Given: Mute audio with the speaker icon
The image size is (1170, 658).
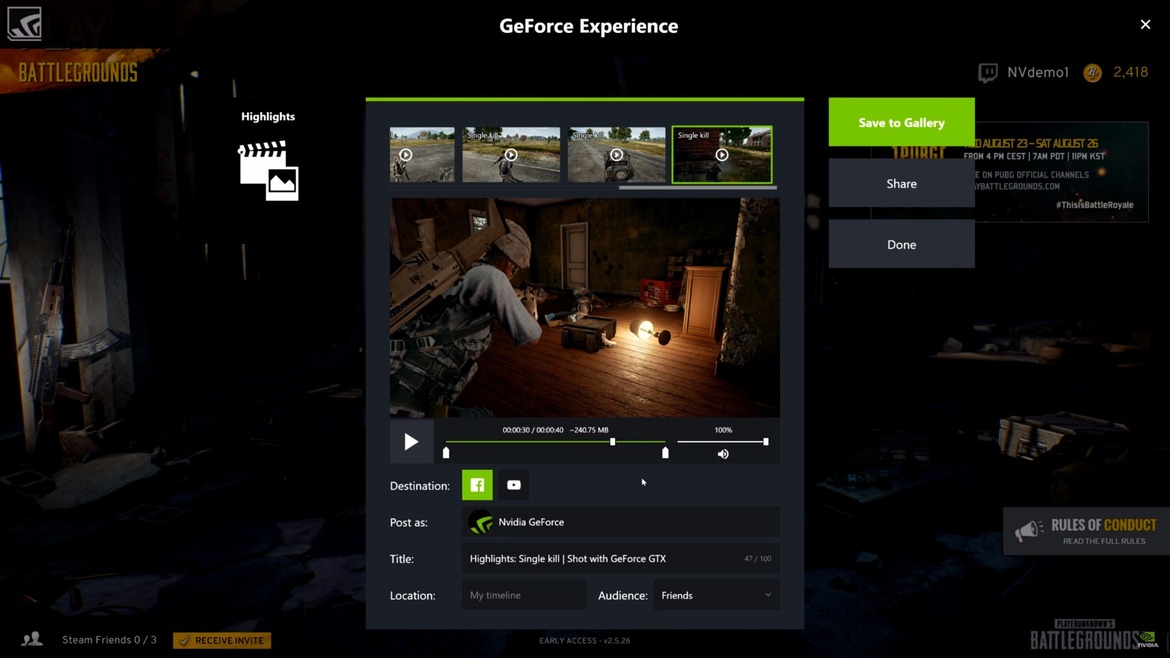Looking at the screenshot, I should (x=723, y=454).
